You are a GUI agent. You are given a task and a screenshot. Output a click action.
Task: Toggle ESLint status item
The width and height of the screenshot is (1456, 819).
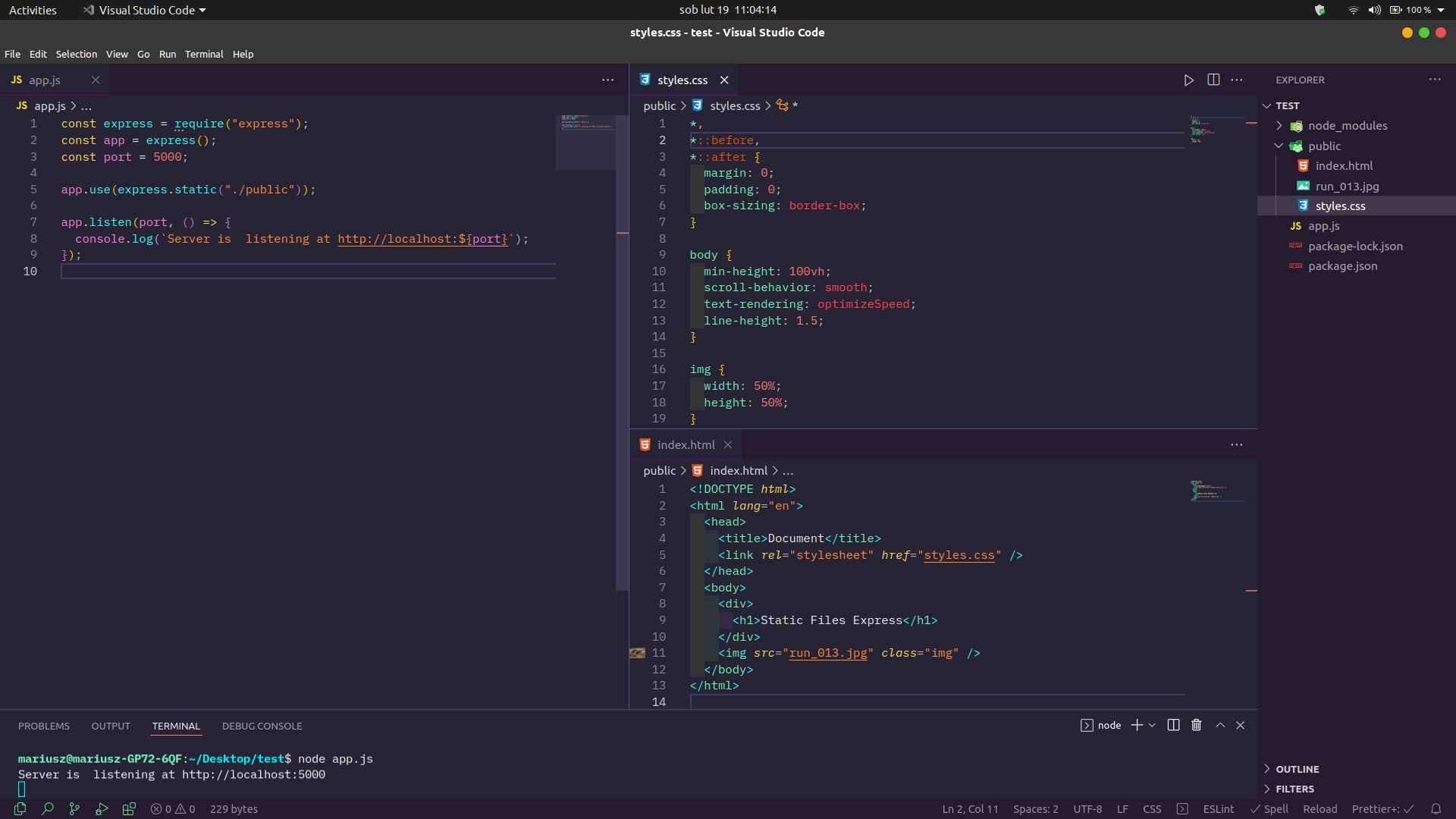pyautogui.click(x=1218, y=809)
